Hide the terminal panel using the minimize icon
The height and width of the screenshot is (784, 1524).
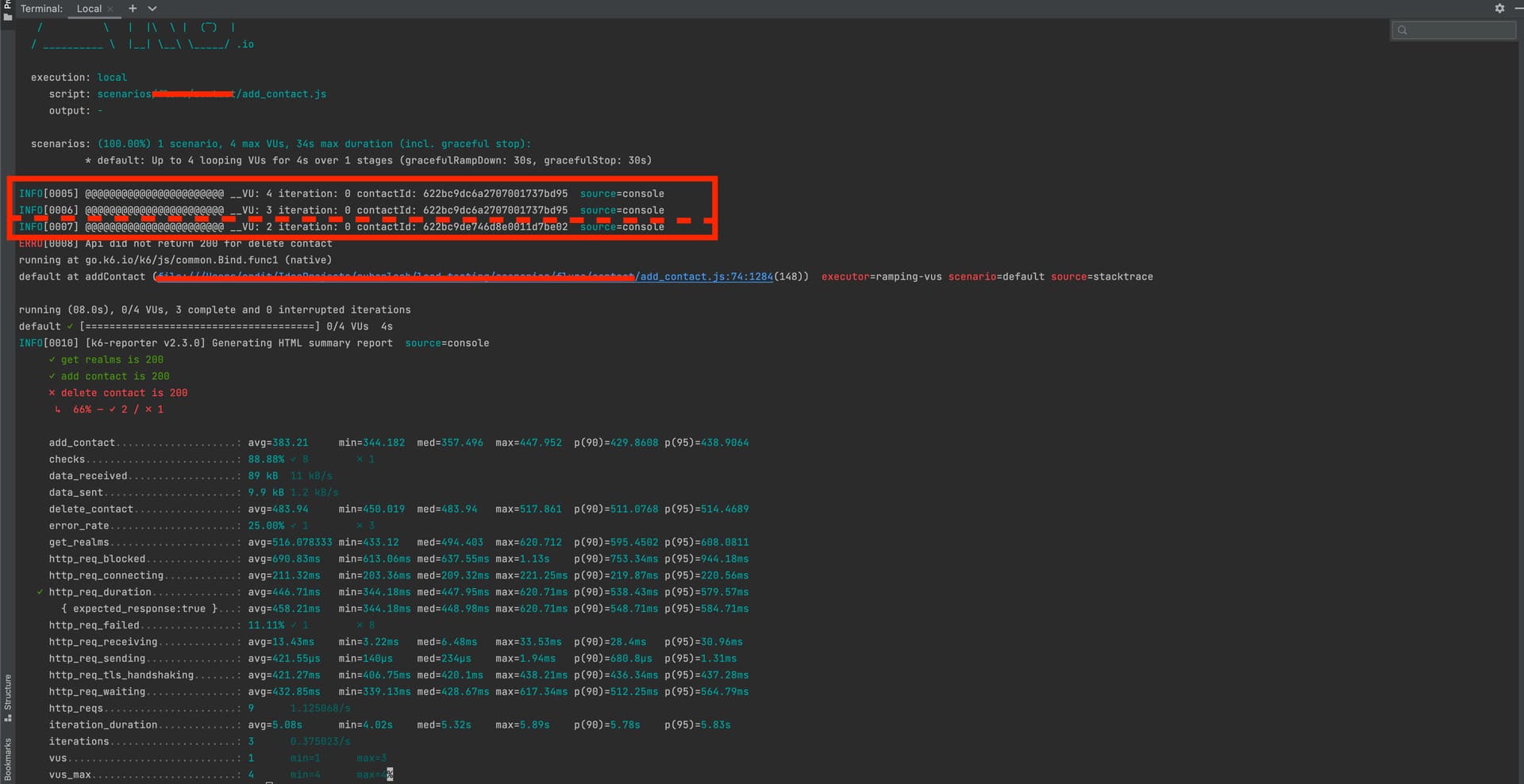coord(1519,9)
